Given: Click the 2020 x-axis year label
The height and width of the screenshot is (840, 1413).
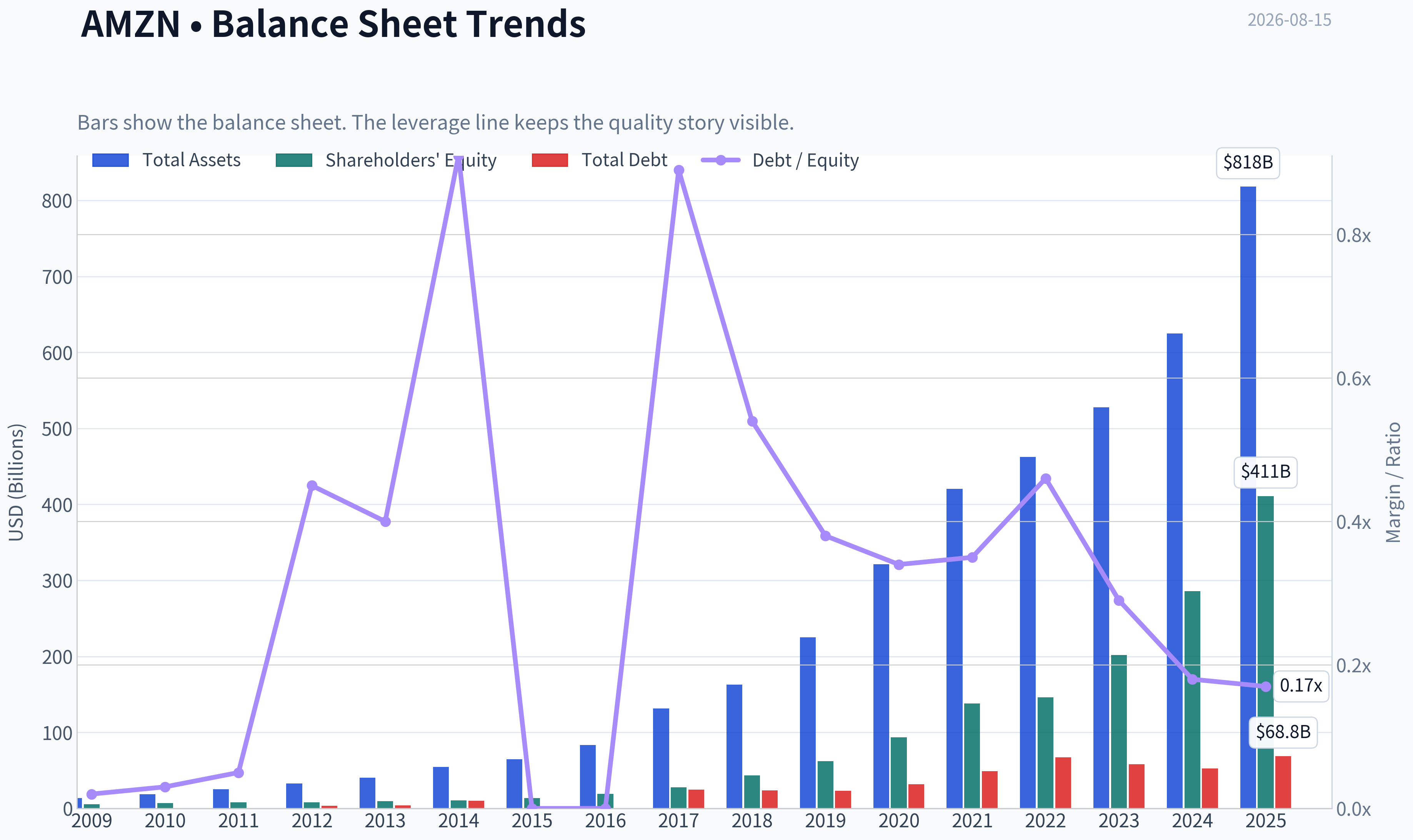Looking at the screenshot, I should click(899, 821).
